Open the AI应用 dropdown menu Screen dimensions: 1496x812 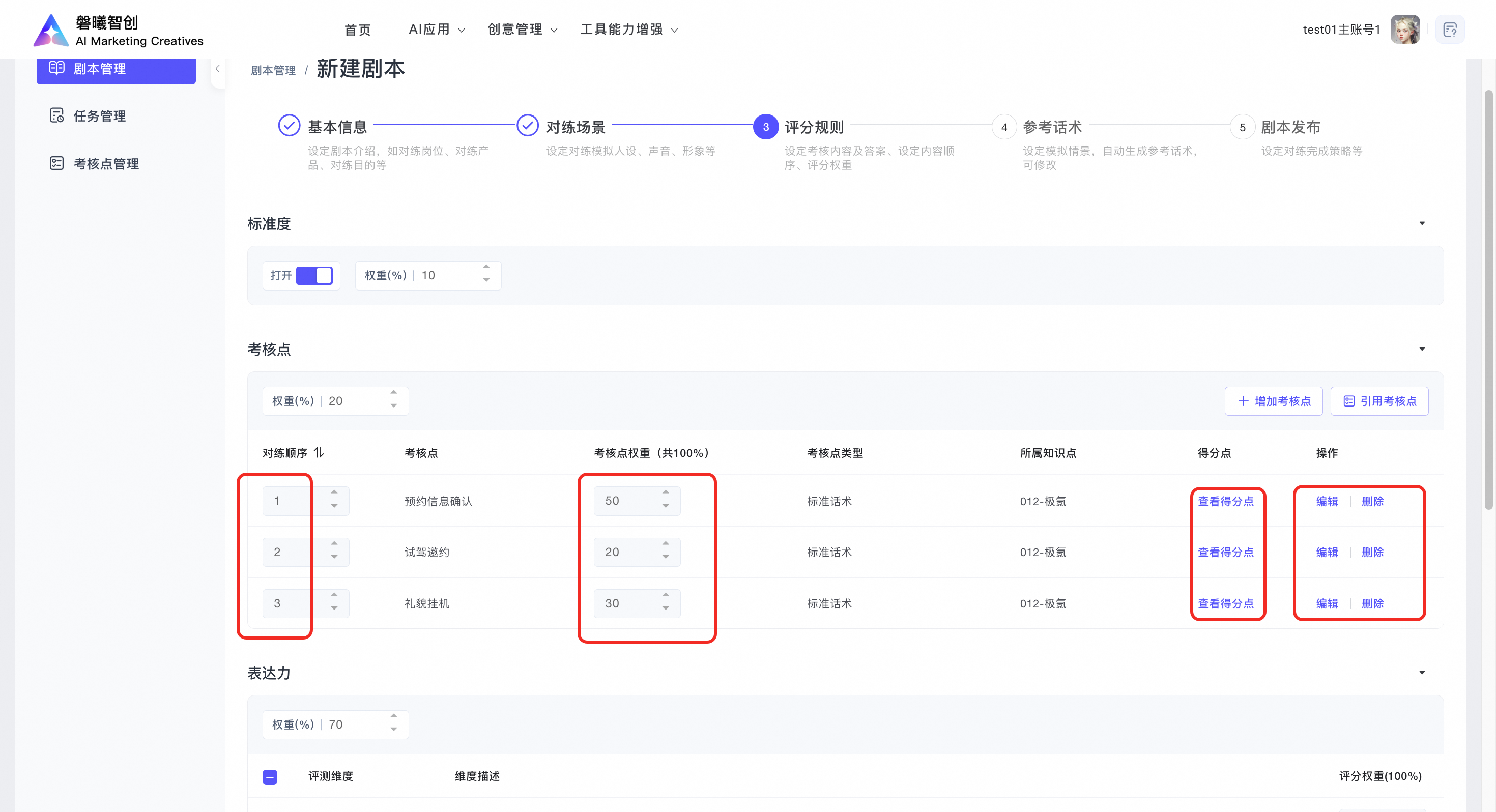click(x=437, y=30)
